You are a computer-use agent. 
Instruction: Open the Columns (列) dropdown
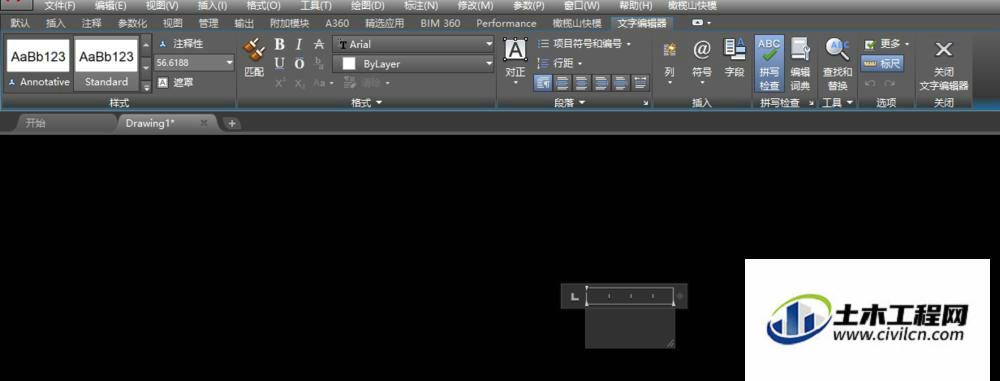(670, 62)
